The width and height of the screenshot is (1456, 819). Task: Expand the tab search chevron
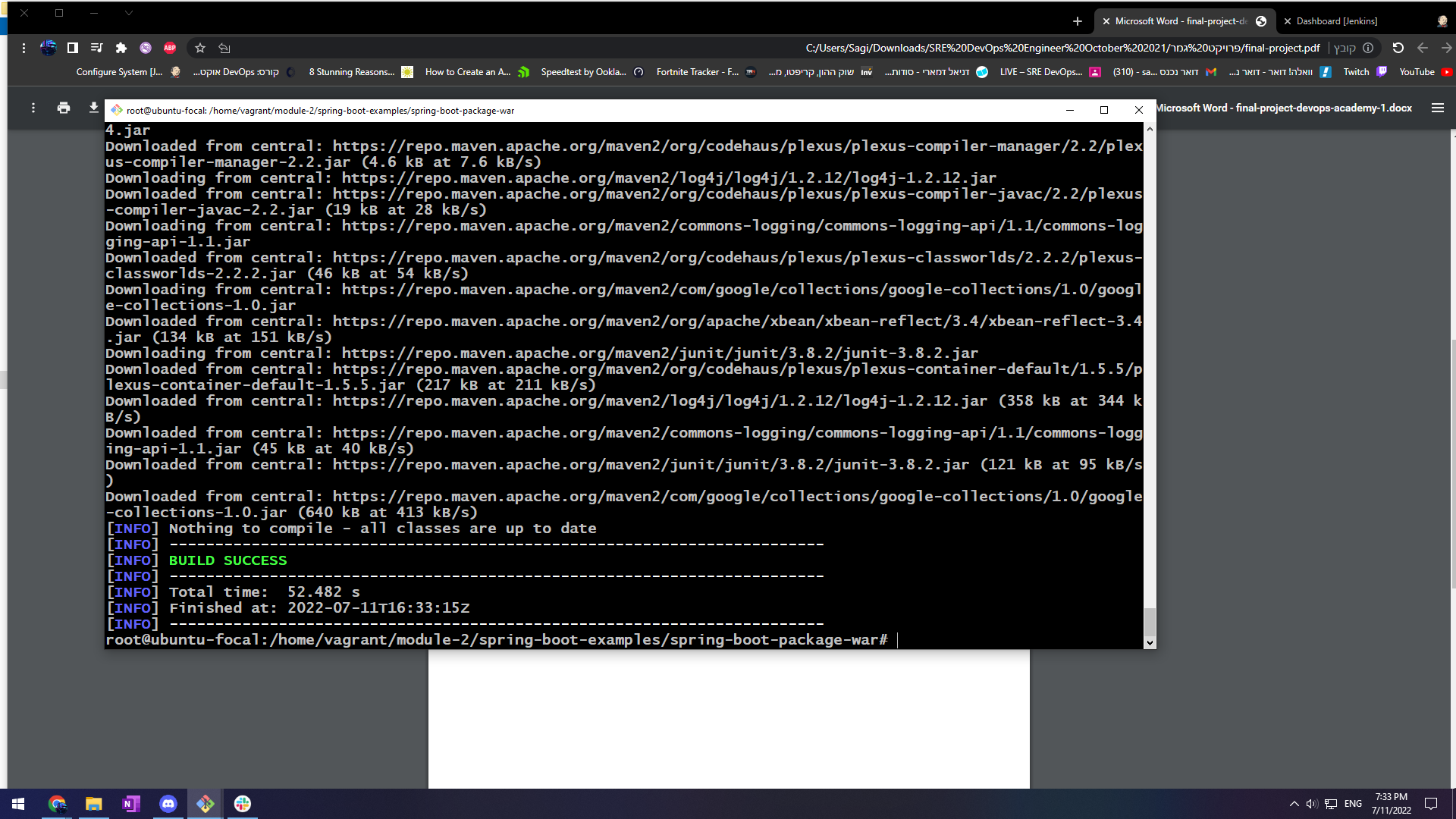(129, 13)
